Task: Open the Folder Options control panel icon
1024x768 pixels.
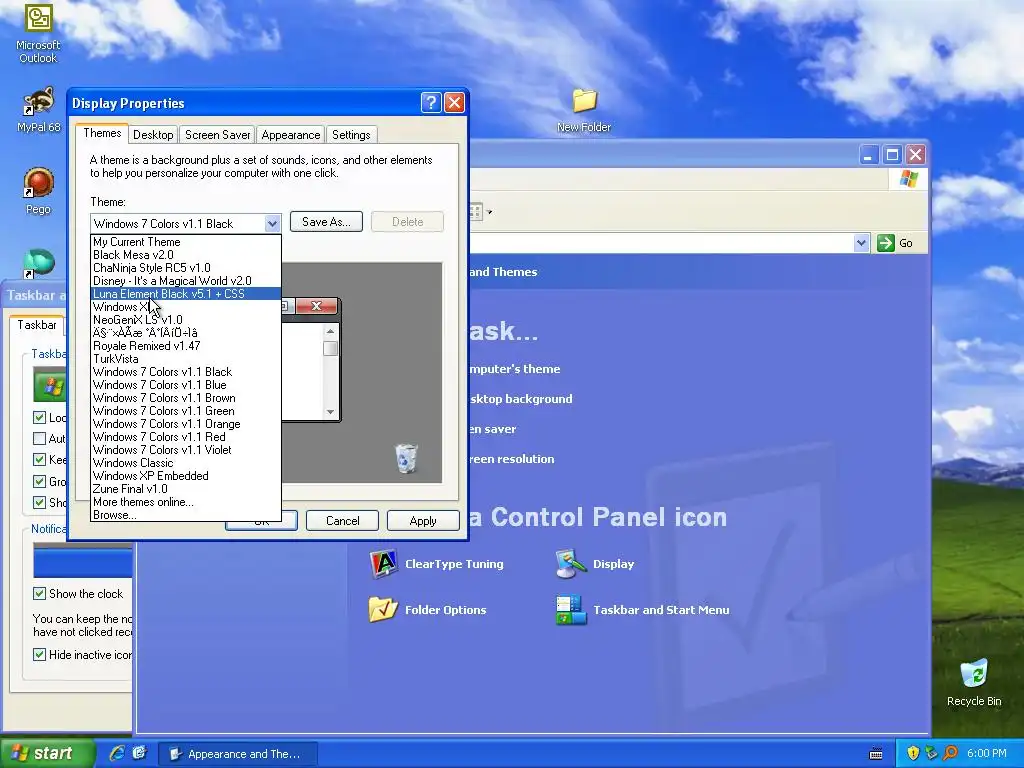Action: click(428, 609)
